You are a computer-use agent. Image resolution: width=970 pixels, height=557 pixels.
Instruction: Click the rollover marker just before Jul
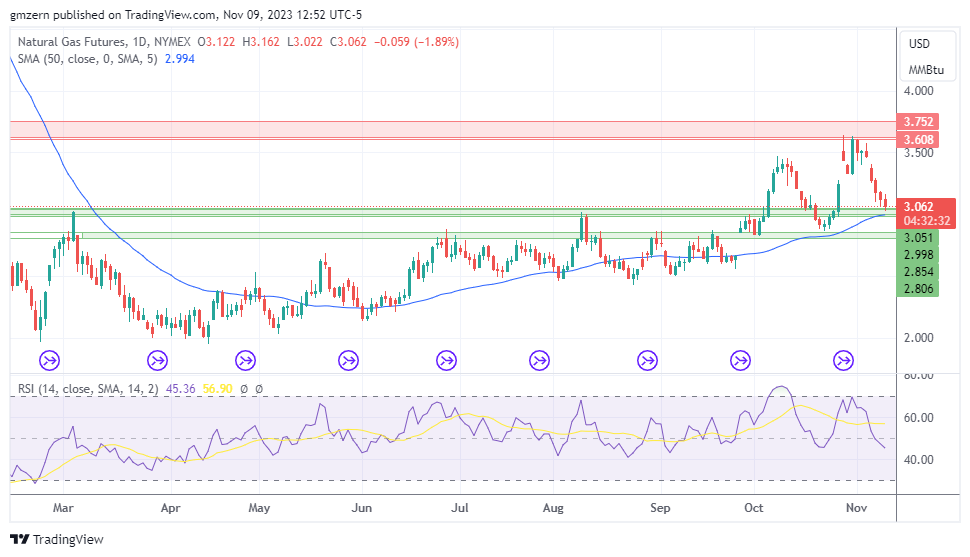coord(446,360)
